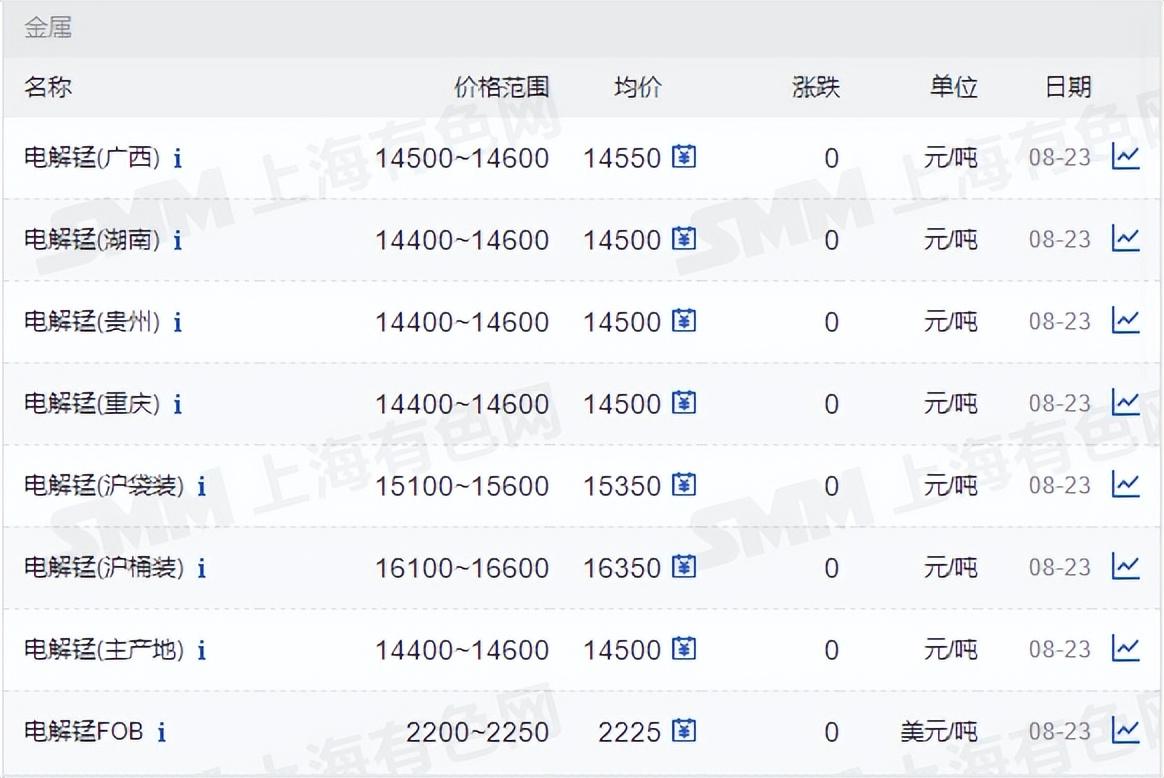
Task: Open info icon for 电解锰(重庆)
Action: click(177, 405)
